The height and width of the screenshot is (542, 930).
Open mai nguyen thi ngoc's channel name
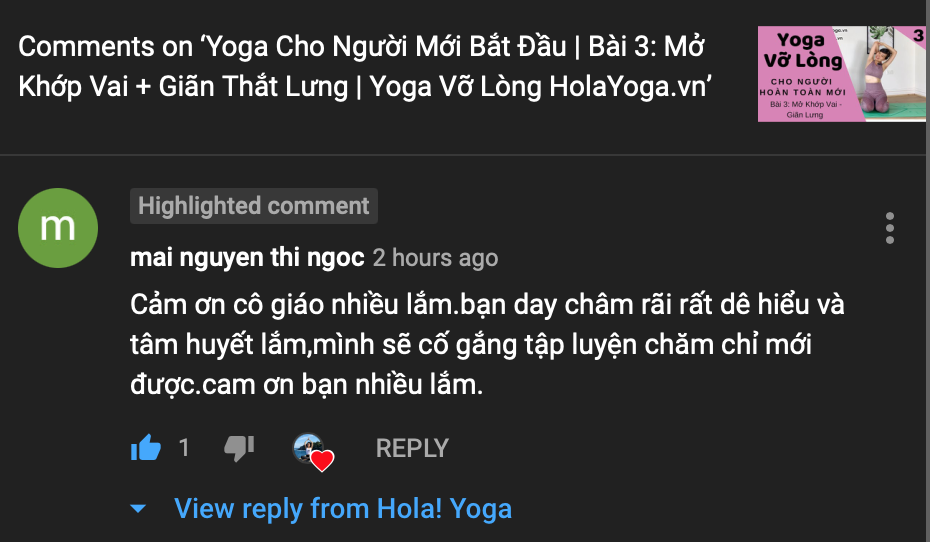coord(247,258)
